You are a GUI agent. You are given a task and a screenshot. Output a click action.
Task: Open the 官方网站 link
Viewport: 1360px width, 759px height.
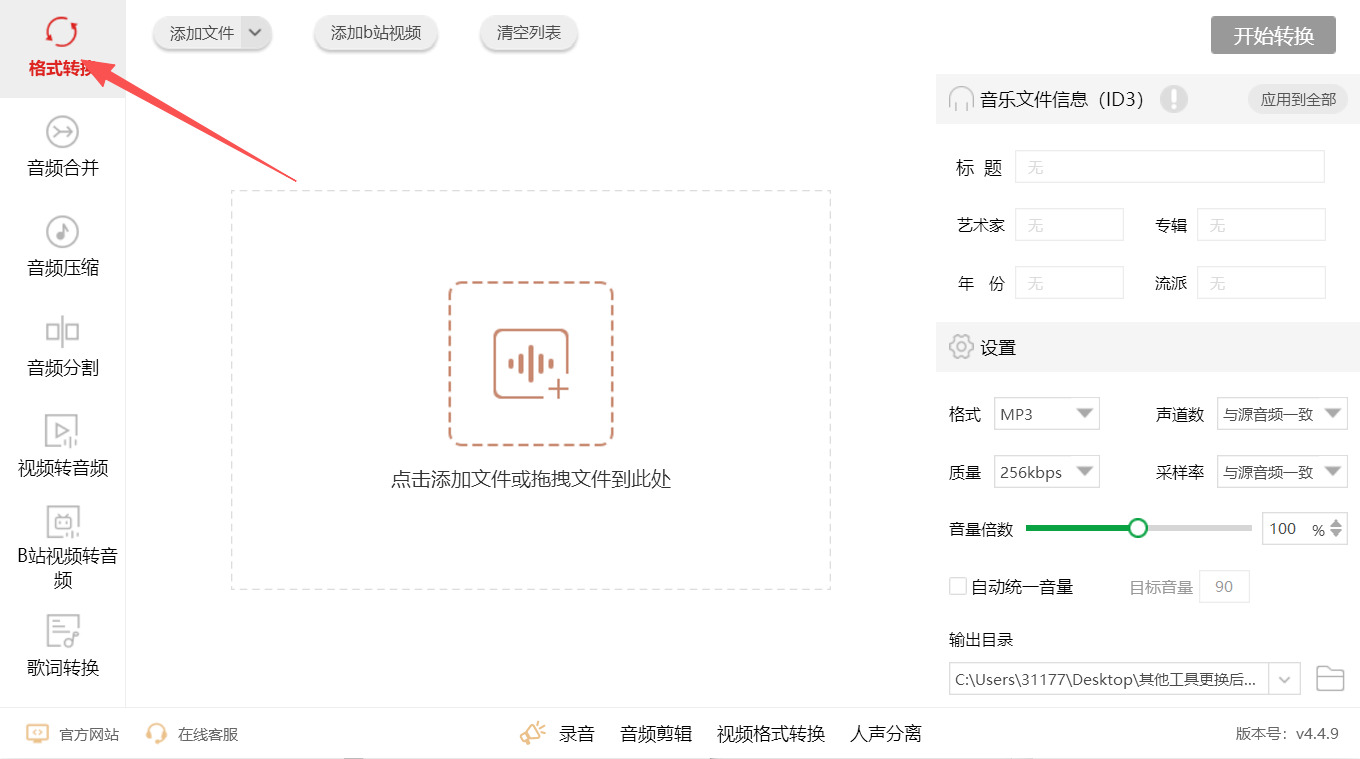[89, 734]
